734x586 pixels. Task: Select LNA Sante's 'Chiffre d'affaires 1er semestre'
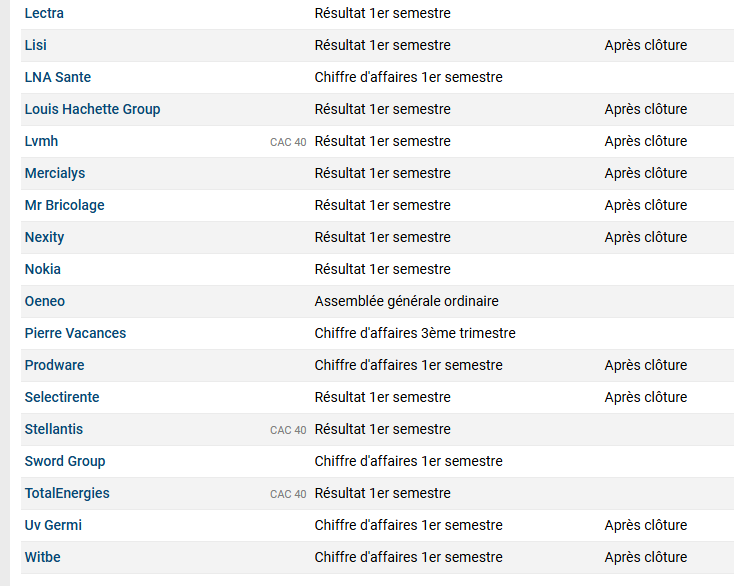click(408, 77)
